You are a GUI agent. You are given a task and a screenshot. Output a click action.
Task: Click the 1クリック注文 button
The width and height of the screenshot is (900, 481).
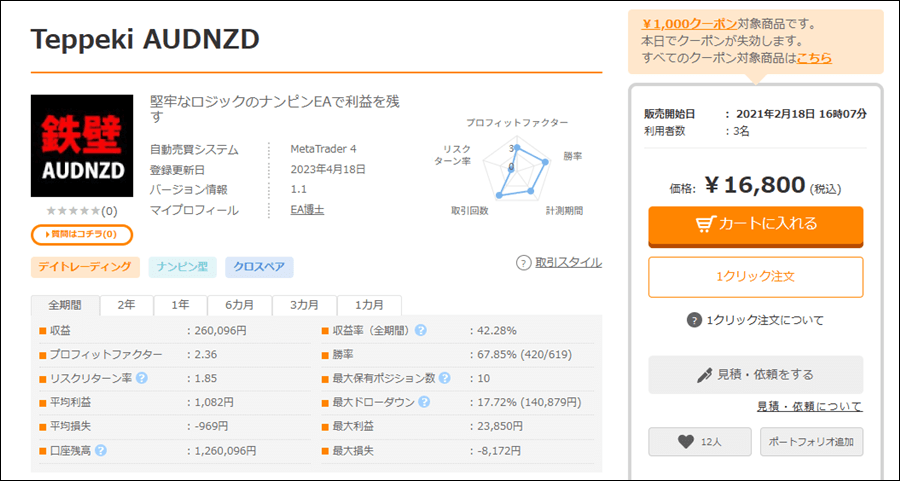(x=756, y=277)
